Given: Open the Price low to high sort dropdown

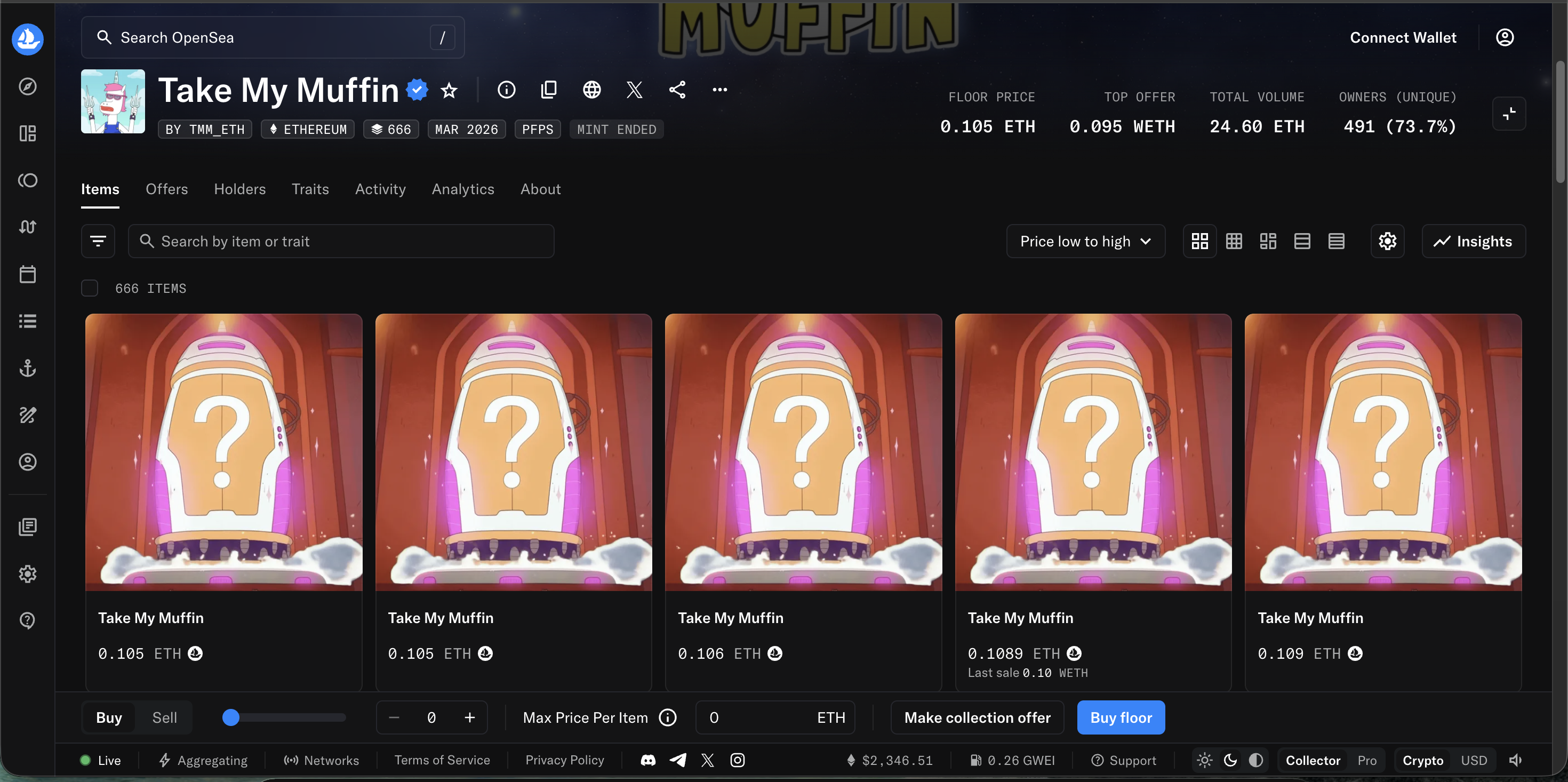Looking at the screenshot, I should point(1085,241).
